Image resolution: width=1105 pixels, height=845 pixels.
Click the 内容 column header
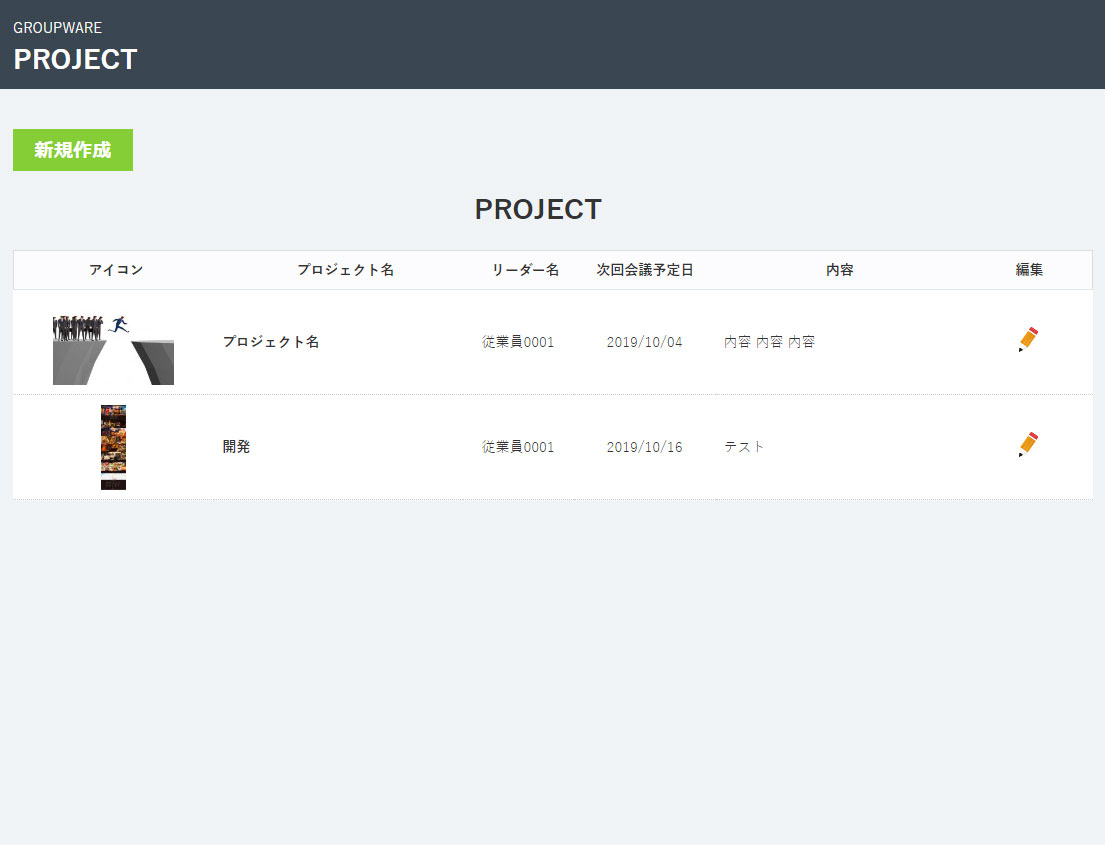(840, 270)
